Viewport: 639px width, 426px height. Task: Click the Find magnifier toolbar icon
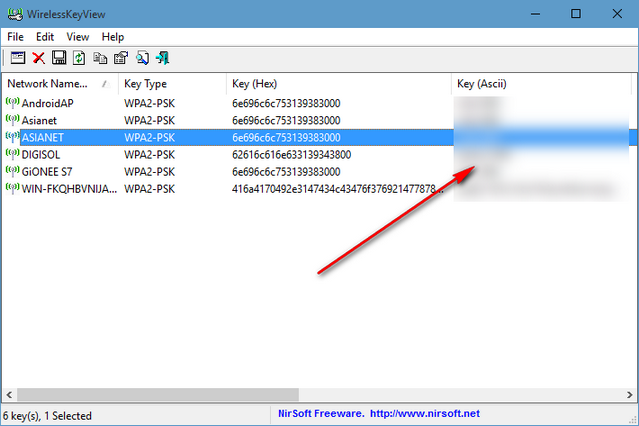142,58
